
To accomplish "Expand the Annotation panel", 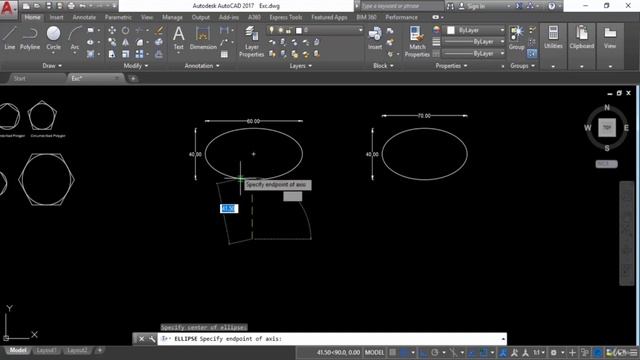I will (x=202, y=66).
